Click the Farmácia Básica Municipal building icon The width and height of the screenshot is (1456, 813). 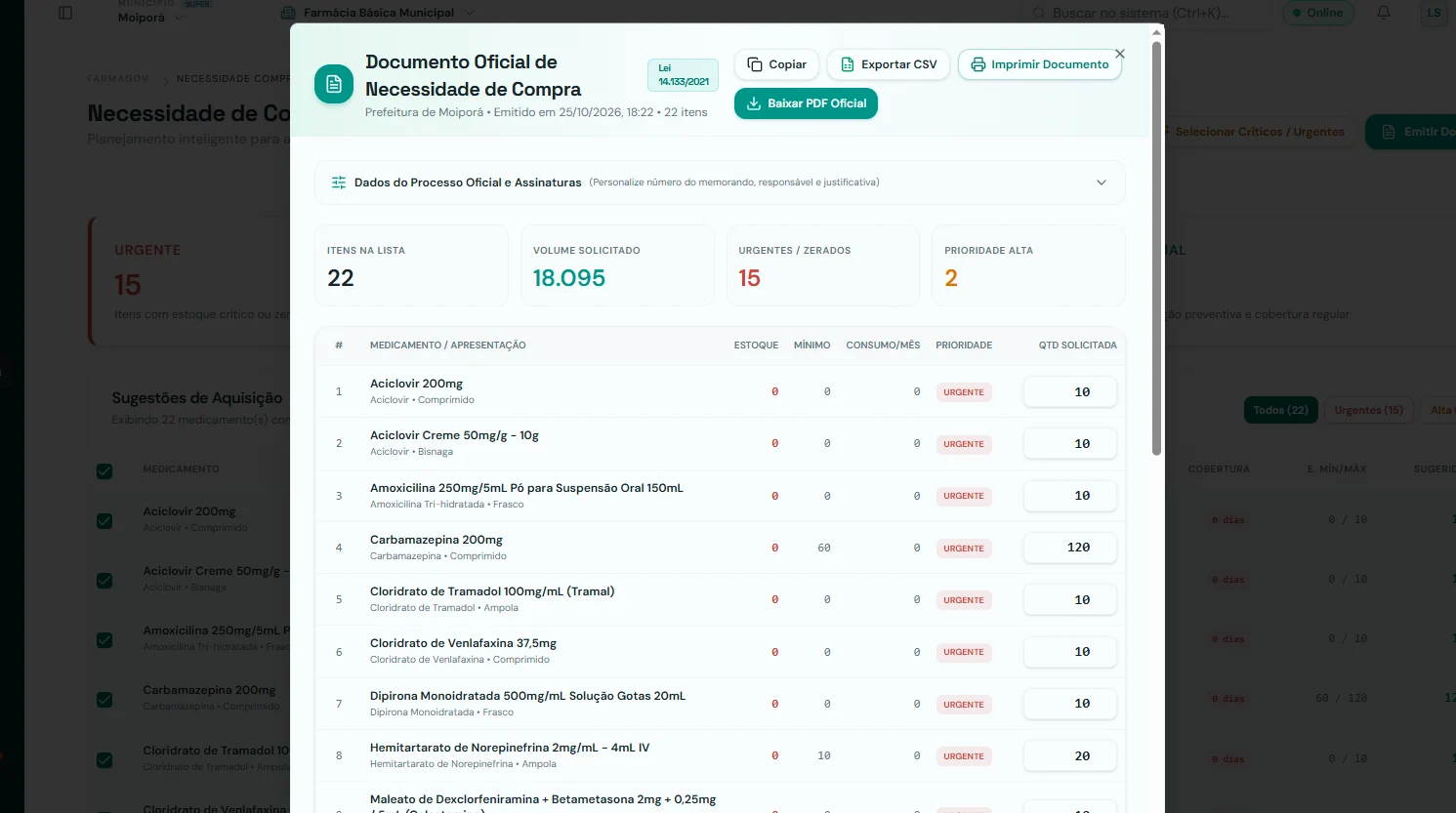coord(288,13)
